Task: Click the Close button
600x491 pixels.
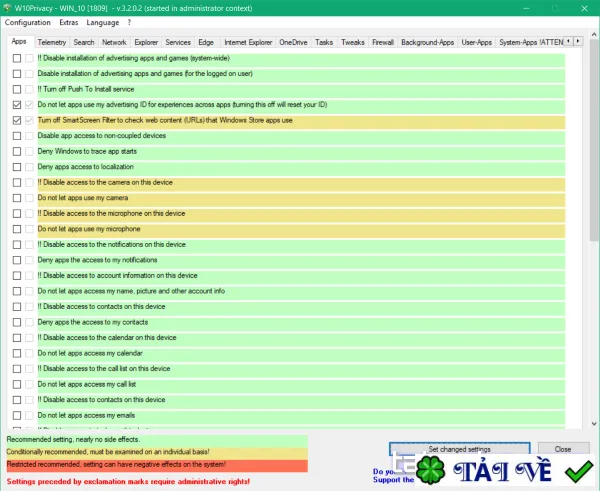Action: [x=563, y=449]
